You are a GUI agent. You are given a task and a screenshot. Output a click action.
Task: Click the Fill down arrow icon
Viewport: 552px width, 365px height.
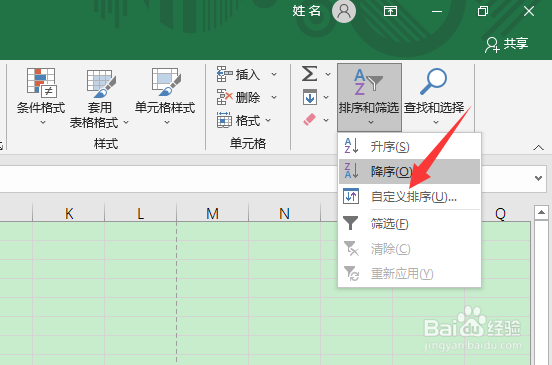310,97
